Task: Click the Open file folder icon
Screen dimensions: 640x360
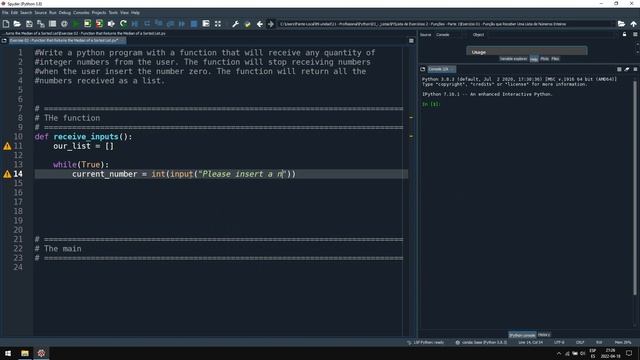Action: coord(17,24)
